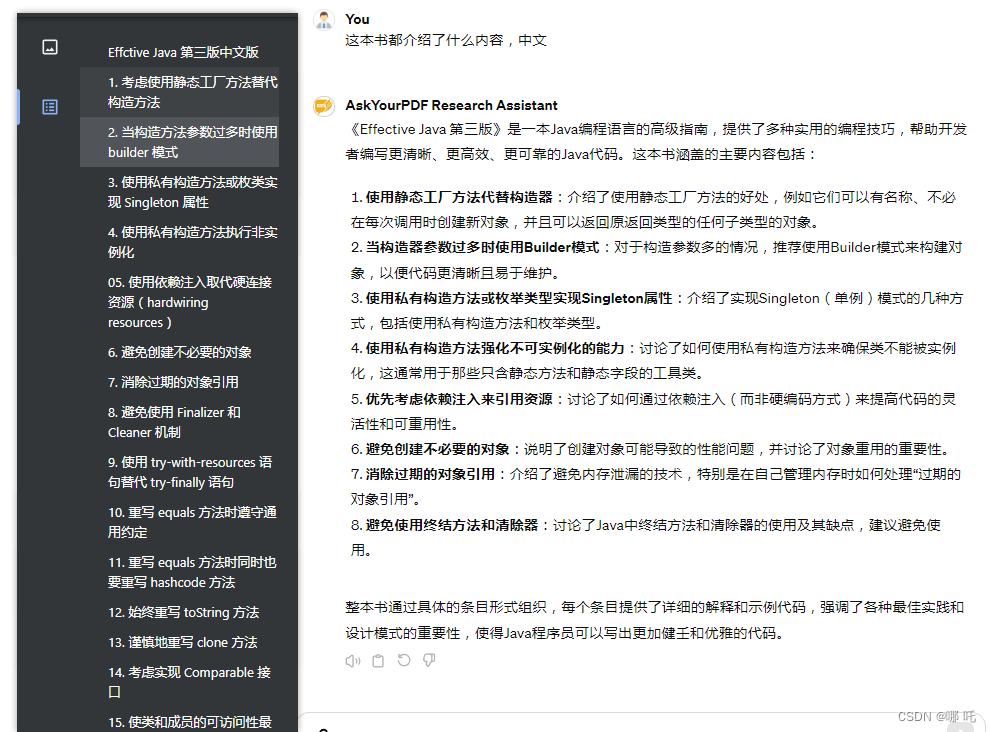
Task: Play the response aloud with speaker icon
Action: (x=353, y=661)
